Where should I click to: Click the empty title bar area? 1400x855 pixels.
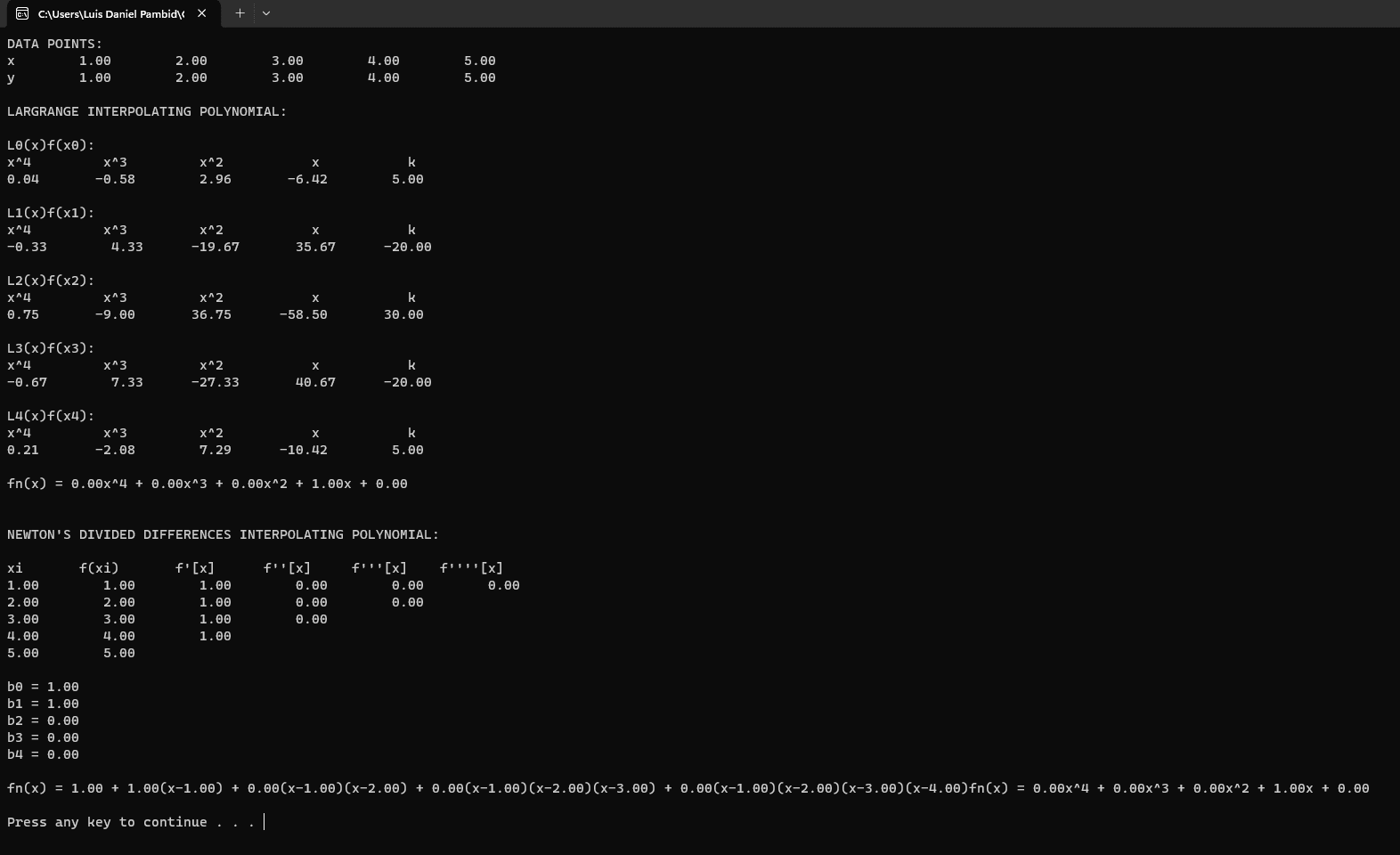pos(802,13)
